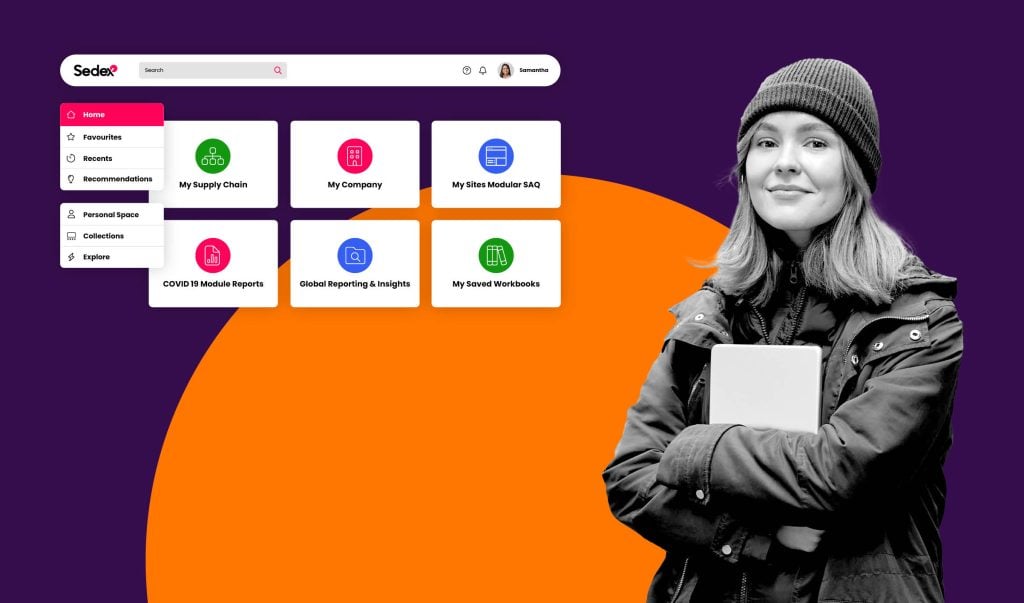Select Home in the sidebar
This screenshot has width=1024, height=603.
tap(112, 115)
